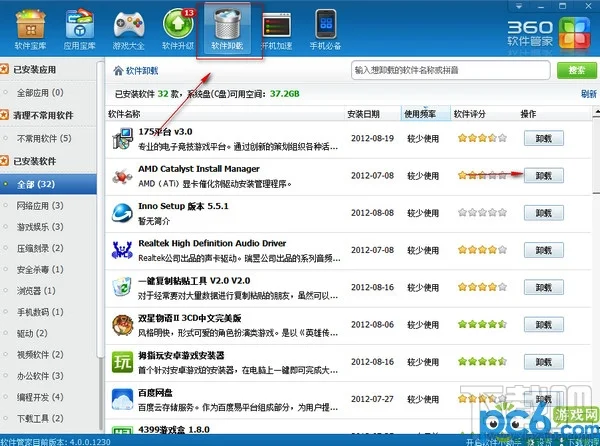Click the 175平台 v3.0 program icon
The width and height of the screenshot is (600, 446).
tap(122, 139)
